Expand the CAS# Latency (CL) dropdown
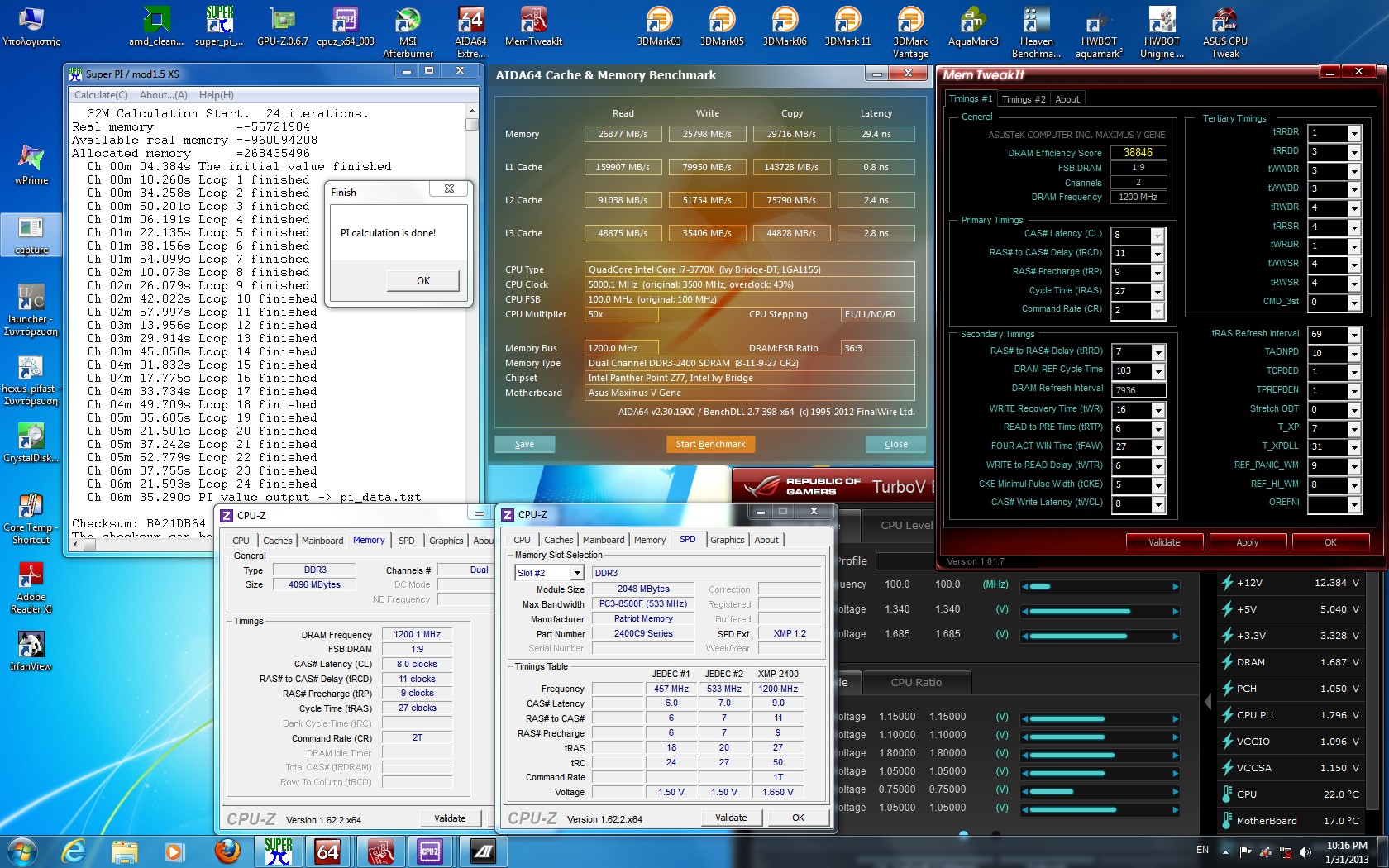The height and width of the screenshot is (868, 1389). [1157, 236]
